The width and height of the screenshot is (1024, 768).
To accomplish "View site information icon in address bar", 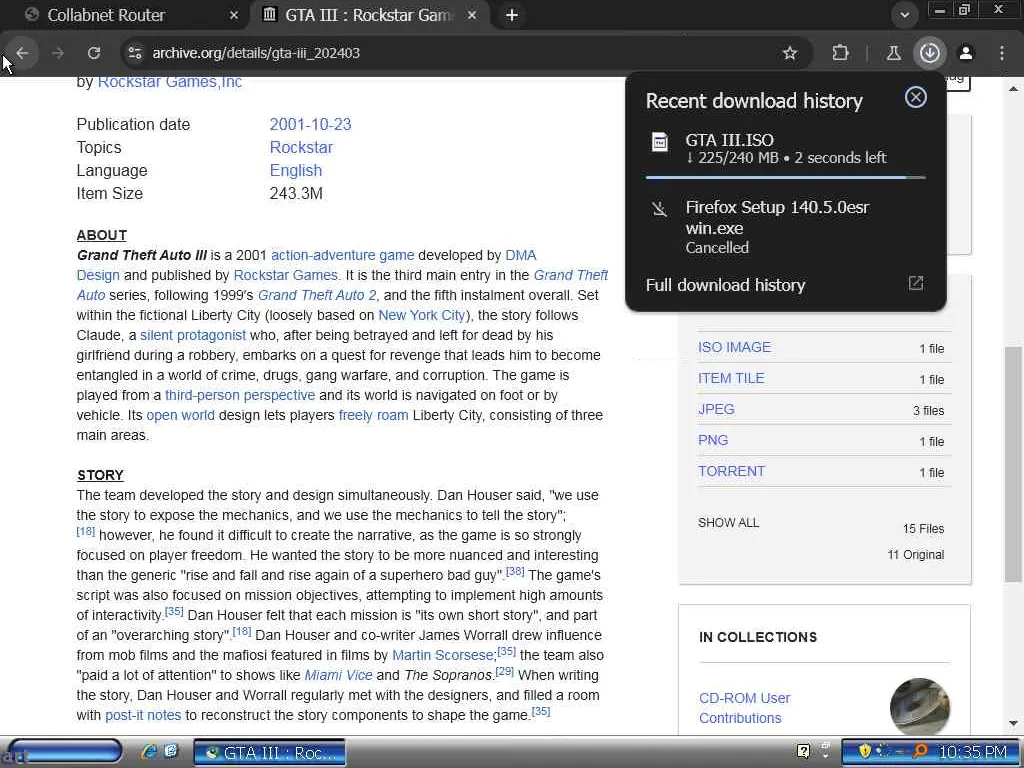I will (135, 53).
